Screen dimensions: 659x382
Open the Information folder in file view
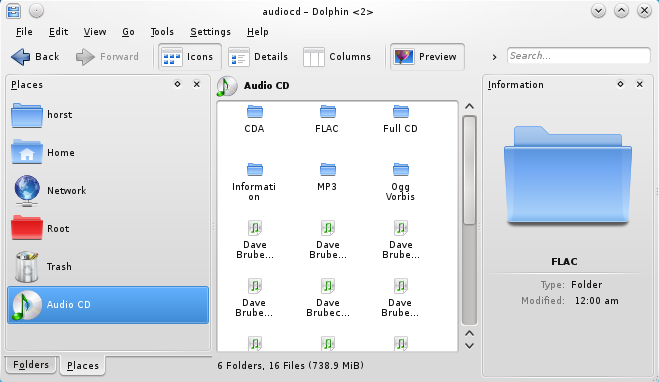tap(254, 182)
